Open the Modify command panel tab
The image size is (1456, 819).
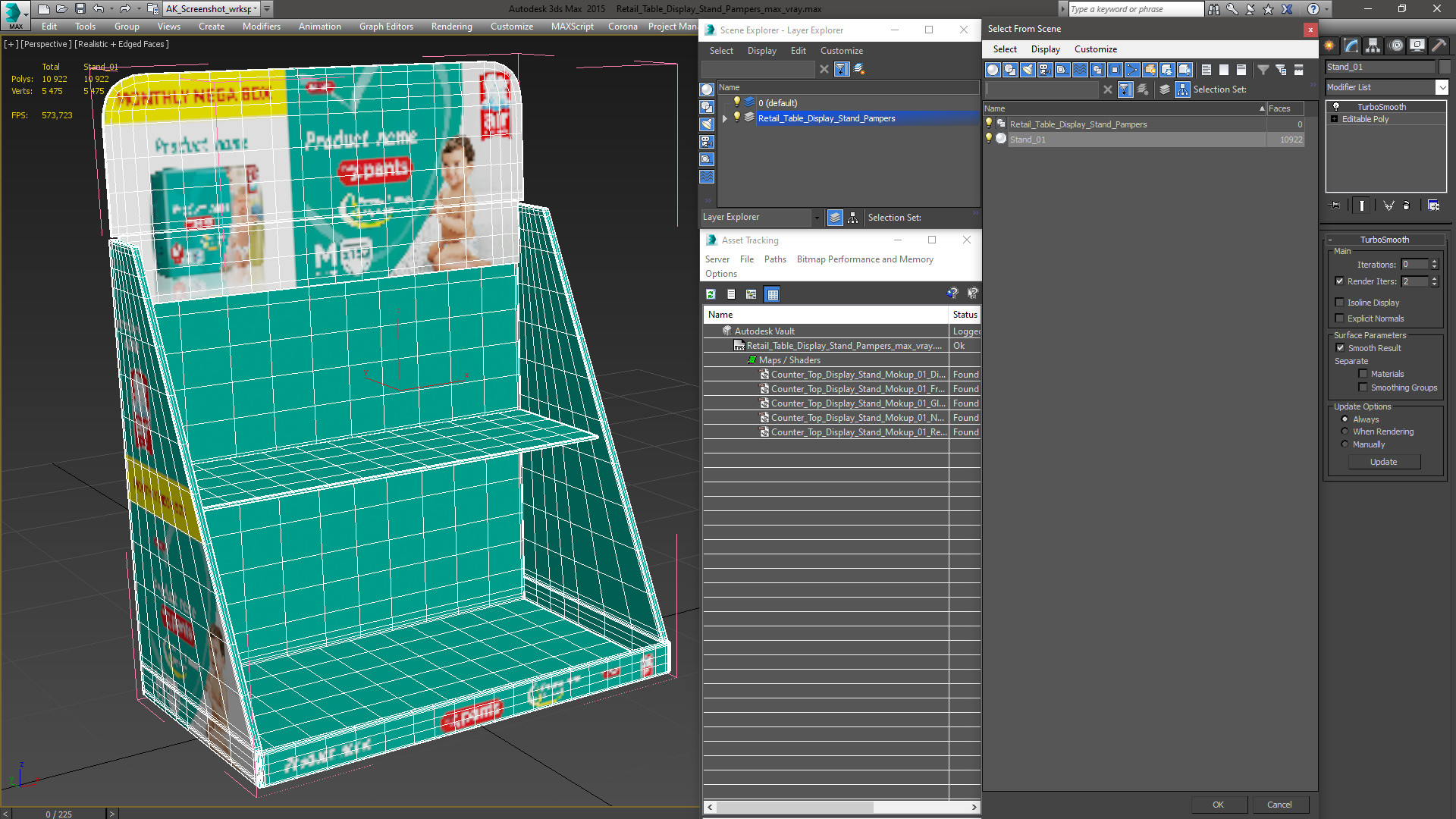[1351, 45]
